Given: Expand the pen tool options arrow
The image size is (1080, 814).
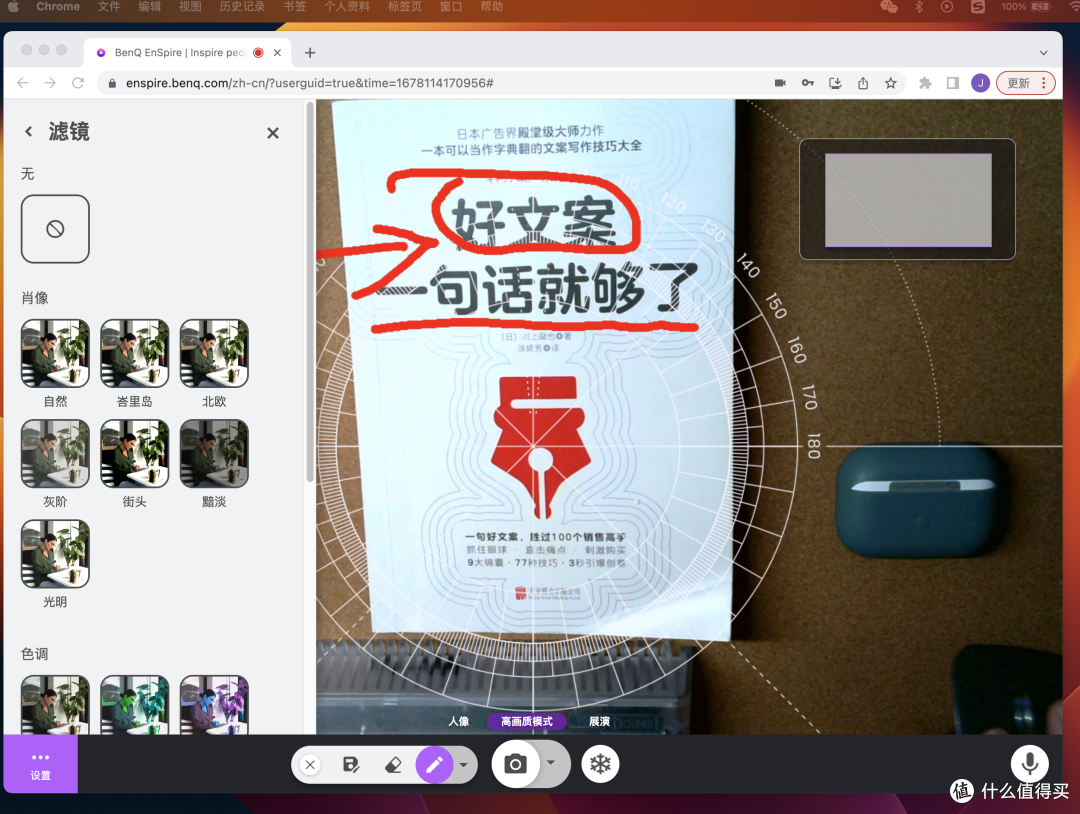Looking at the screenshot, I should tap(464, 764).
